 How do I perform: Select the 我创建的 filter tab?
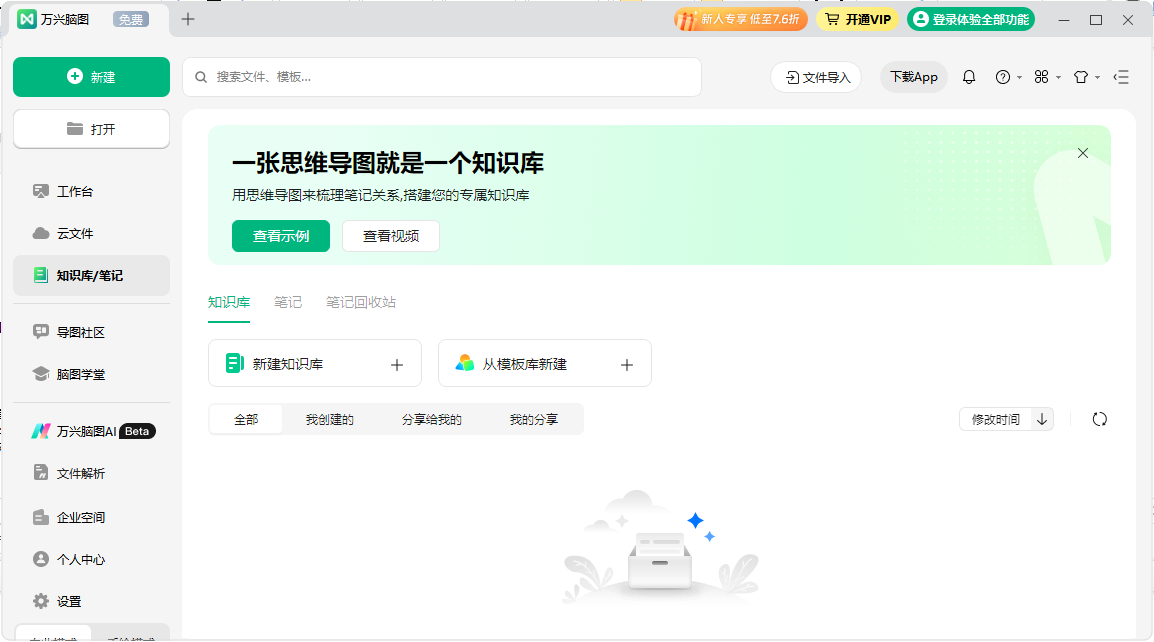[330, 419]
